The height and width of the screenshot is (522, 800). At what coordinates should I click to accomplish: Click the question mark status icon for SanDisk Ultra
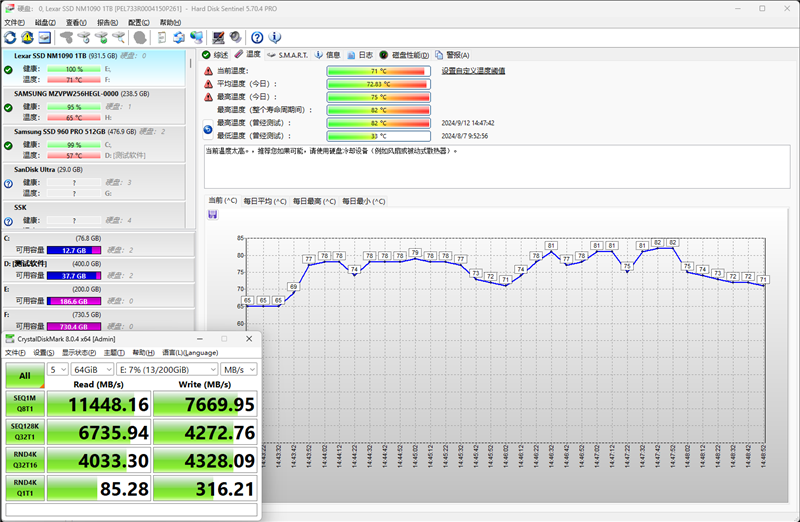click(8, 184)
